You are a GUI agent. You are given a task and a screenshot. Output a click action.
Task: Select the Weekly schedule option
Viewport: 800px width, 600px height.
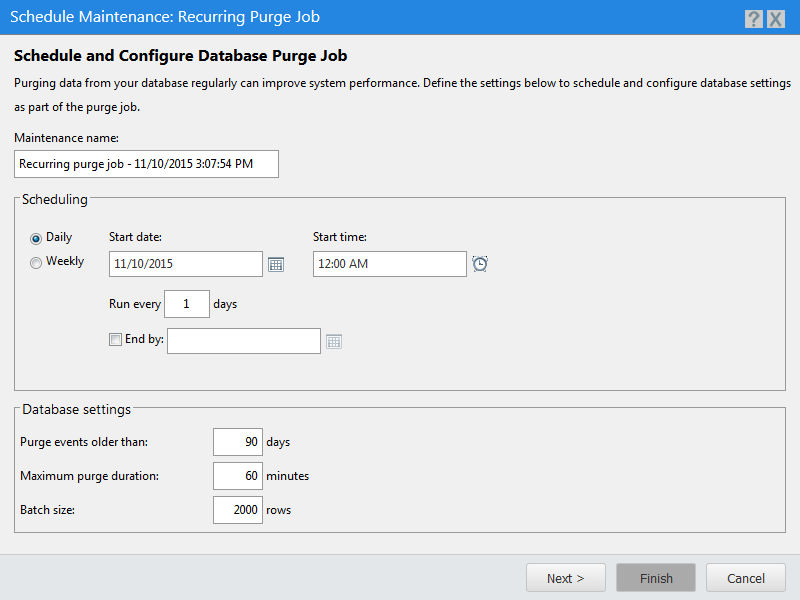[37, 262]
